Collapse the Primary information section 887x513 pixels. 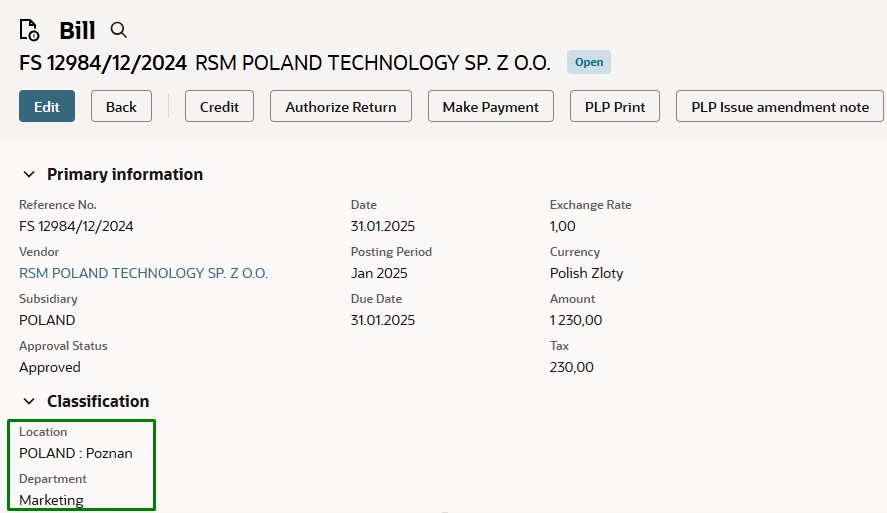click(x=28, y=174)
